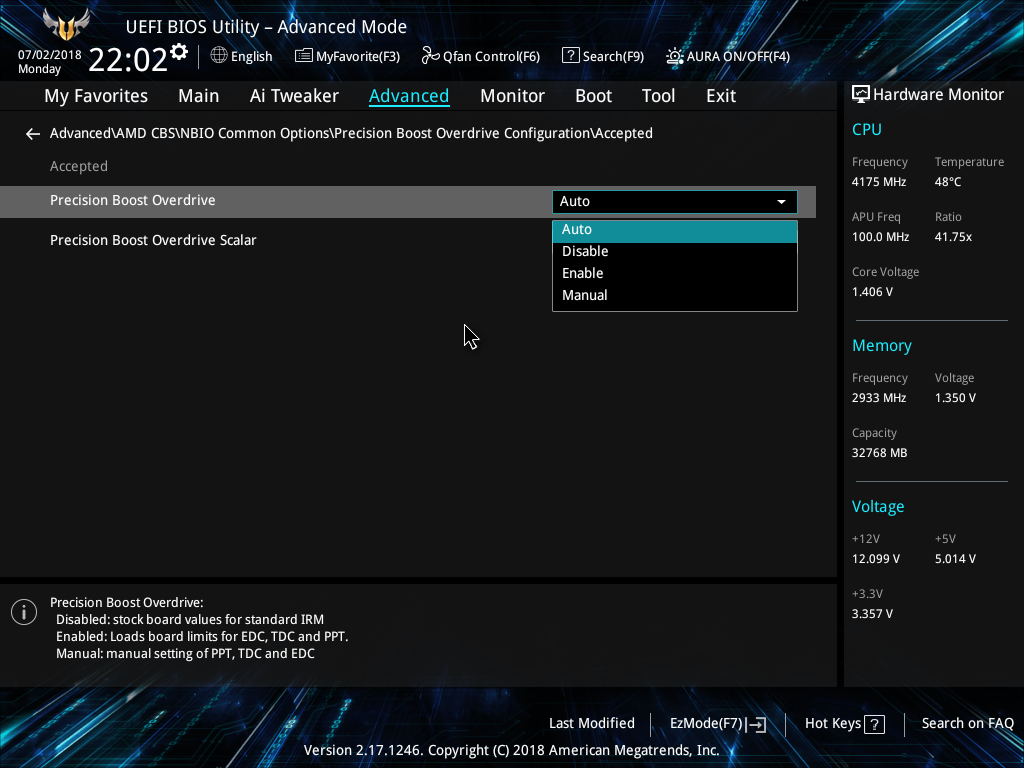Click the 32768 MB capacity value
Image resolution: width=1024 pixels, height=768 pixels.
point(879,453)
